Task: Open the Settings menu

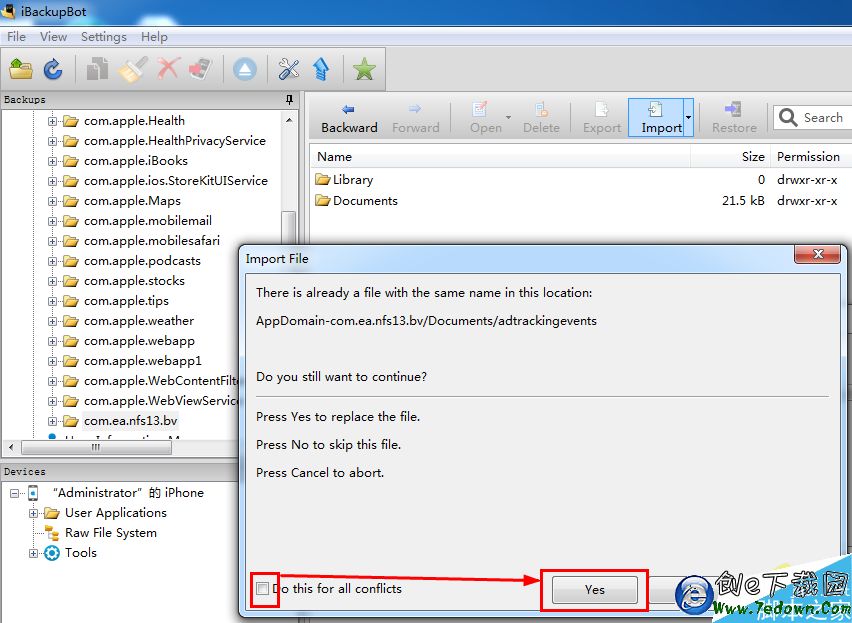Action: point(103,37)
